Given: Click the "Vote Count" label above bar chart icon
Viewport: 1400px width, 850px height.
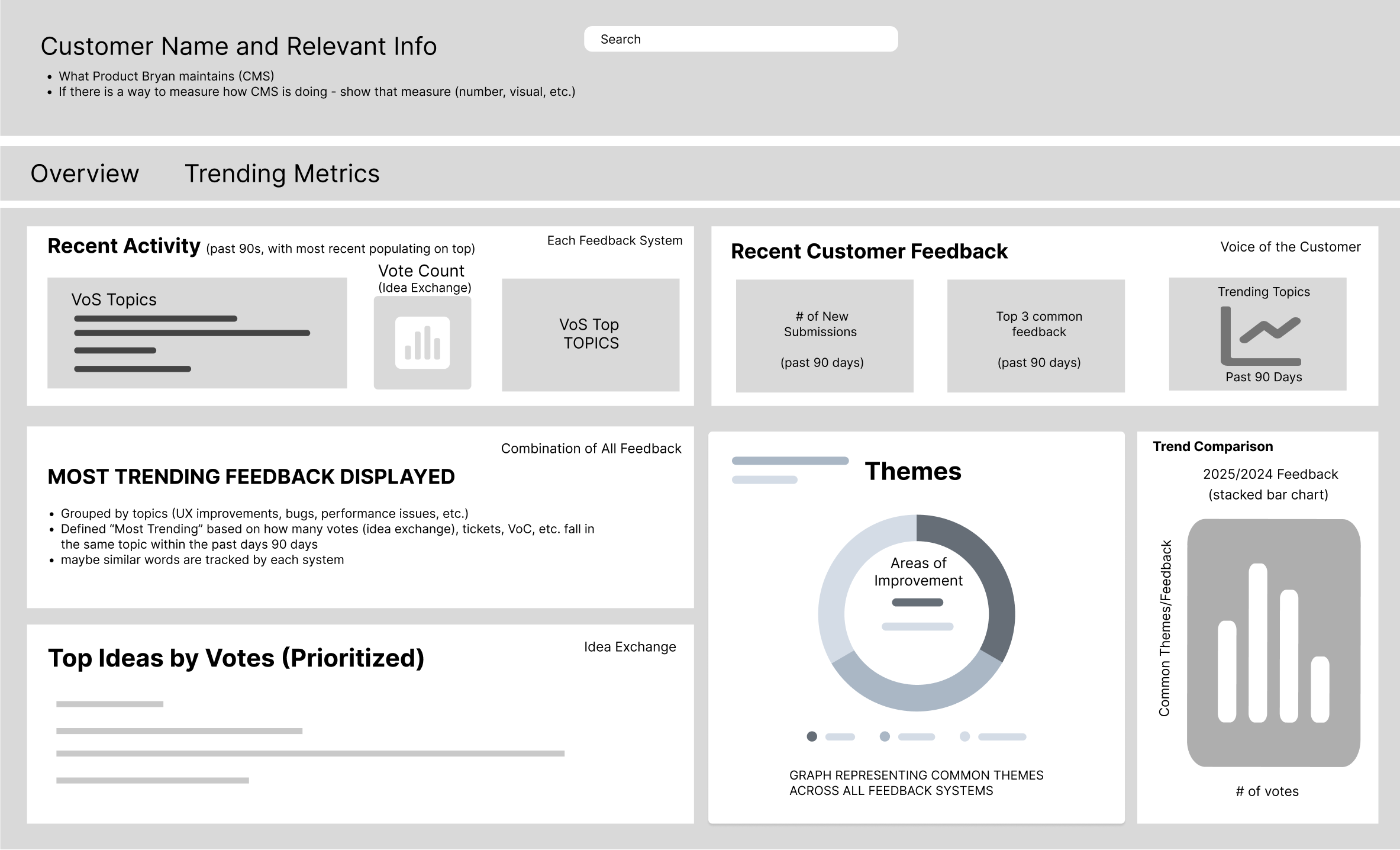Looking at the screenshot, I should (x=421, y=271).
